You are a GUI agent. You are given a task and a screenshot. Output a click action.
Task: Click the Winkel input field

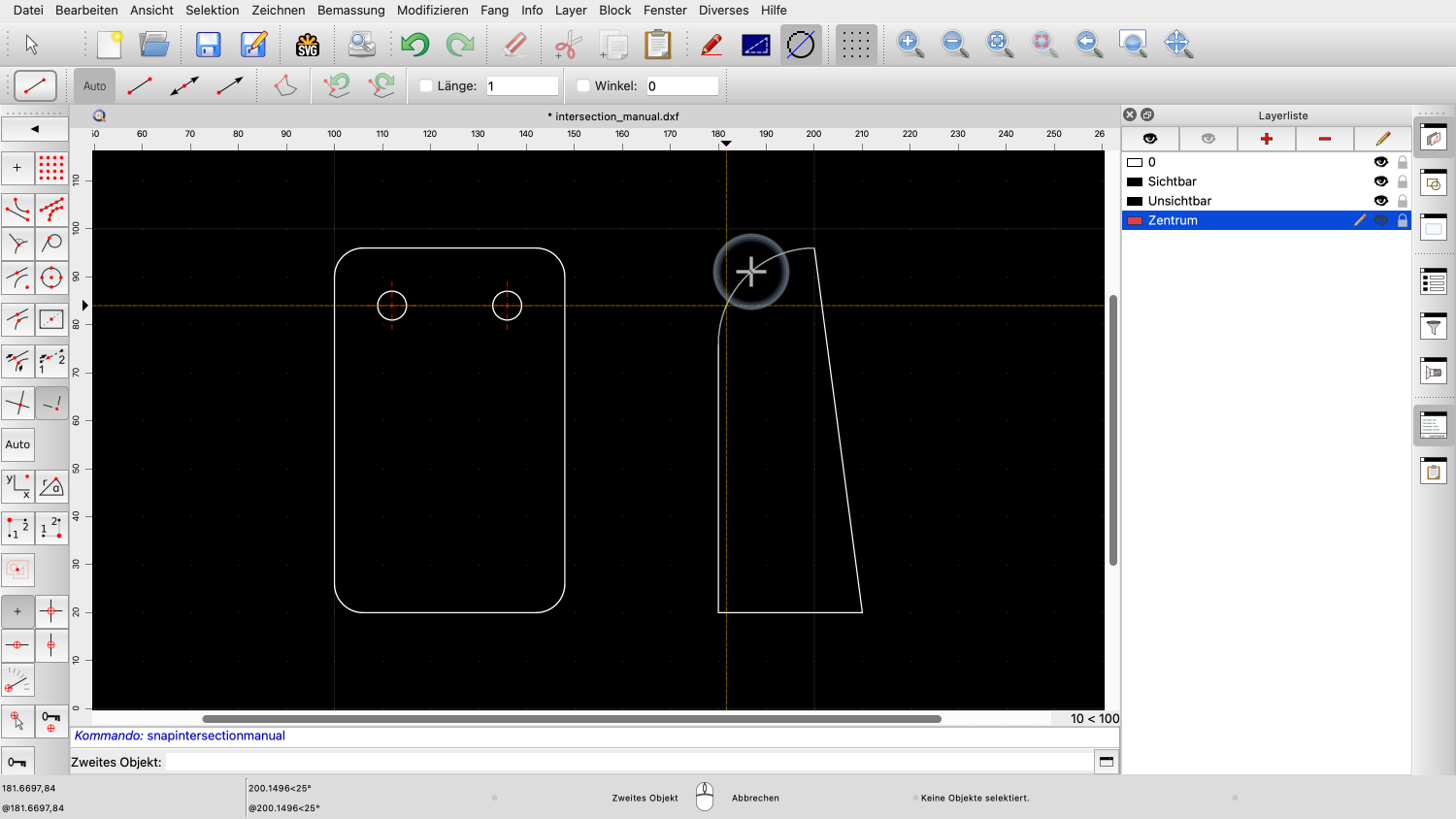(682, 86)
